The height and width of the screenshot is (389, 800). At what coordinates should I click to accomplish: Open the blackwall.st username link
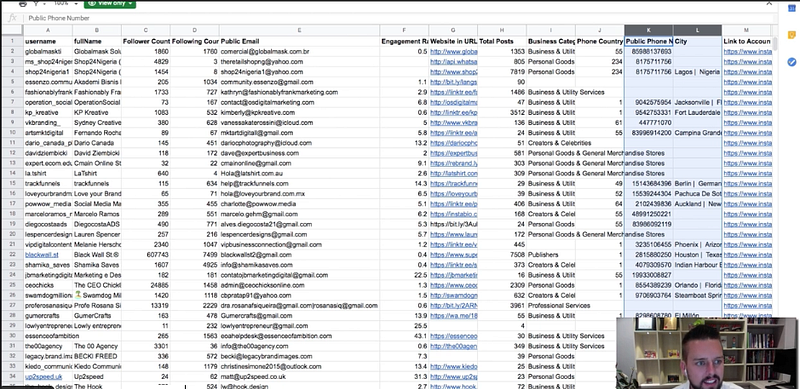tap(42, 255)
